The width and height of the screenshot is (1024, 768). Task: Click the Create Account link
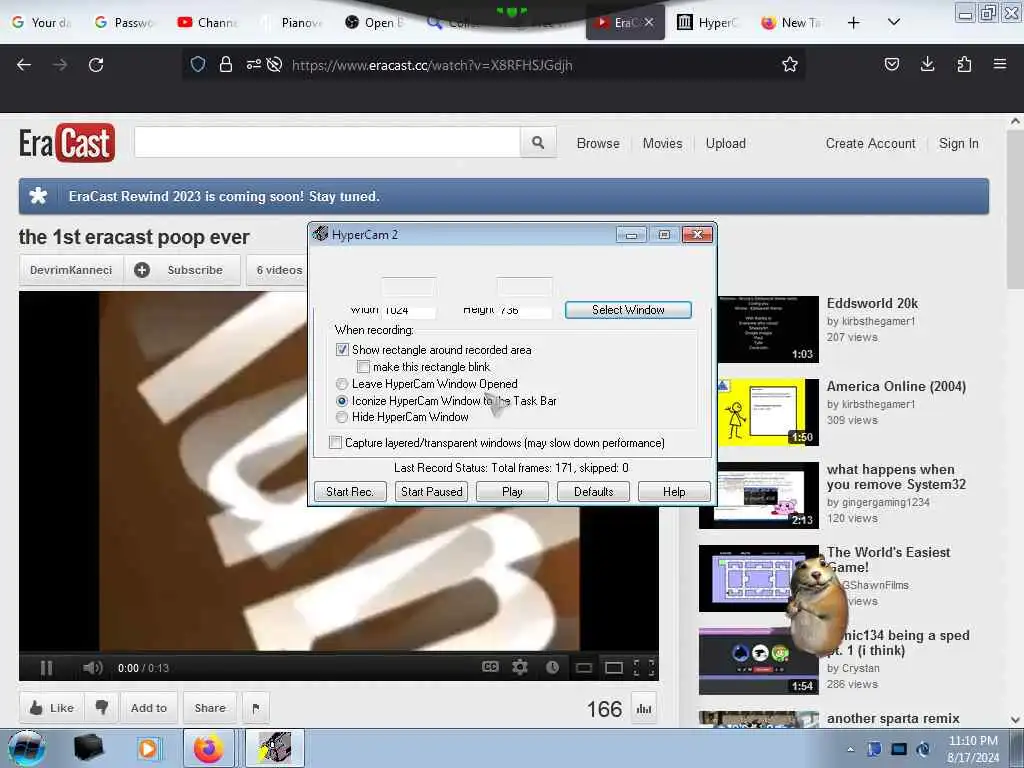coord(871,143)
